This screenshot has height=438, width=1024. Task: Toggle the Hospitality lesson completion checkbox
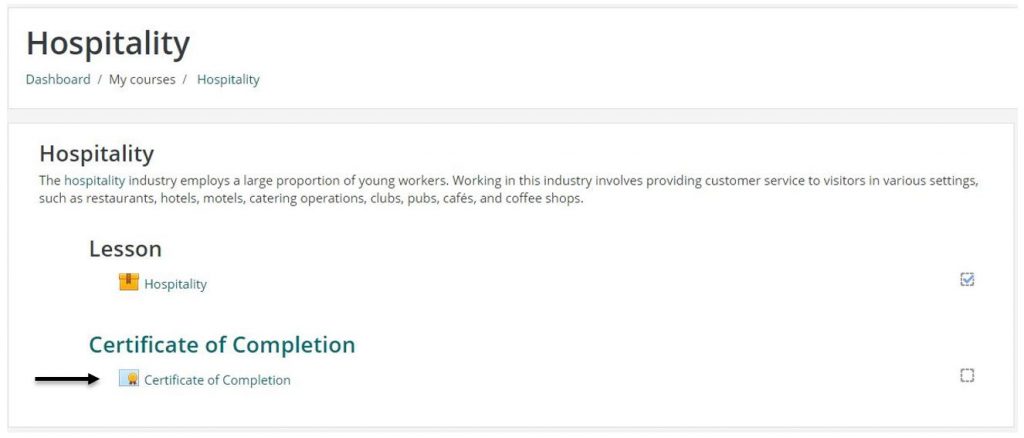point(967,280)
